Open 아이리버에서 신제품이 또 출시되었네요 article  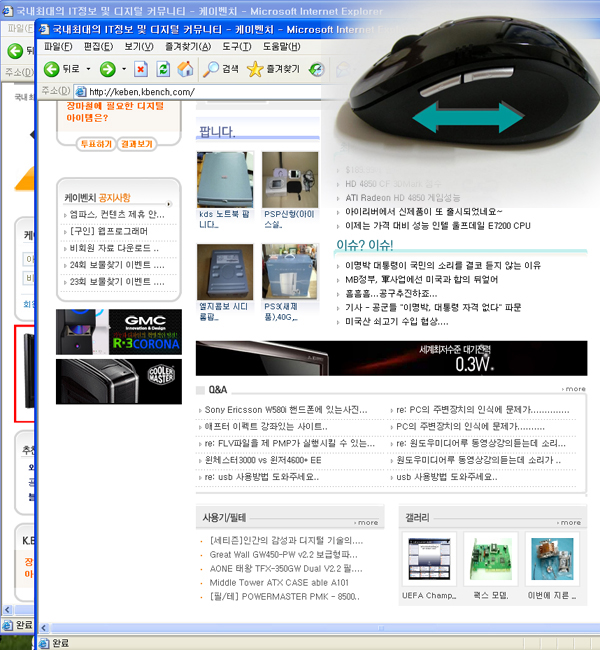click(423, 212)
